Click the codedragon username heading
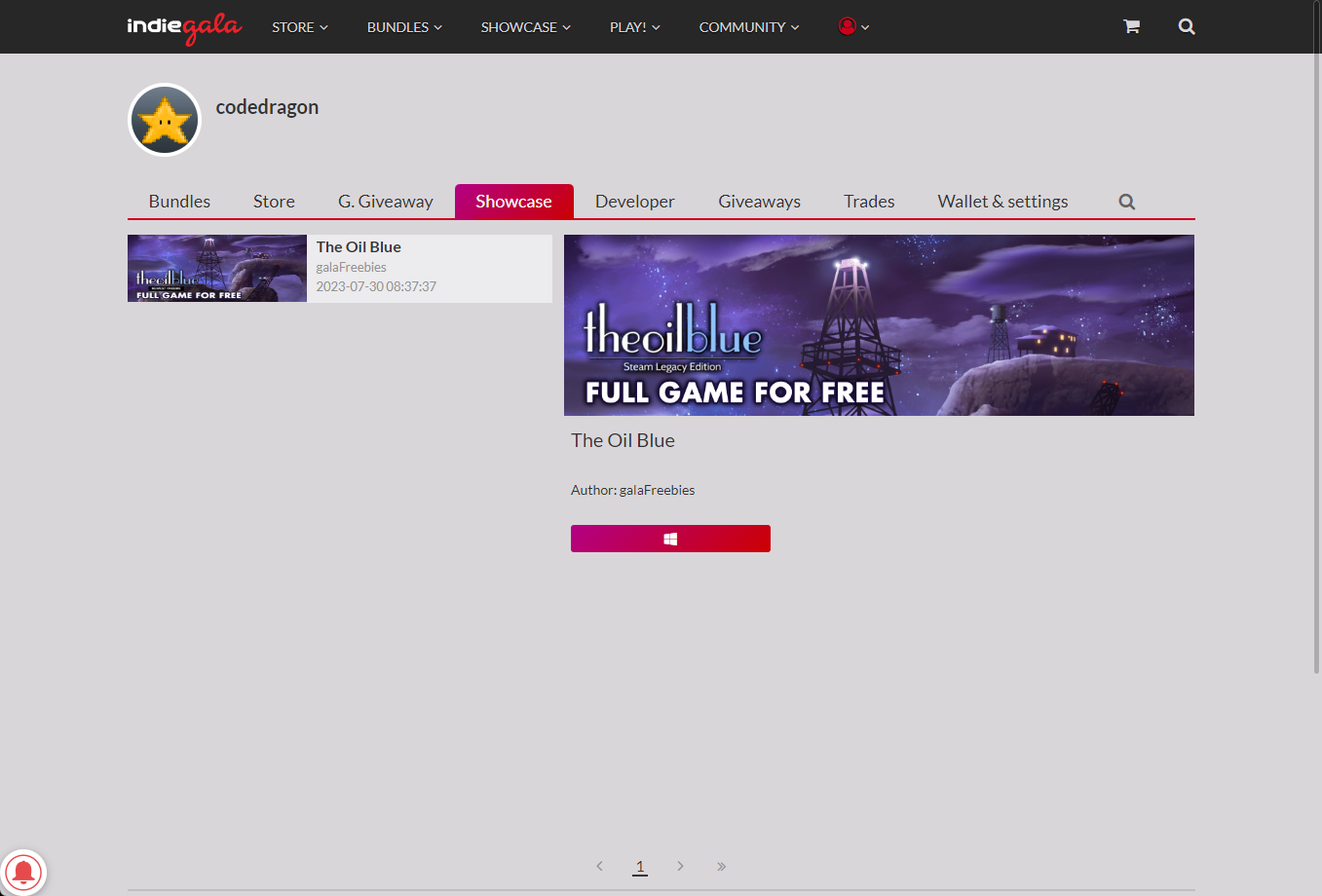Screen dimensions: 1322x896 click(x=267, y=107)
